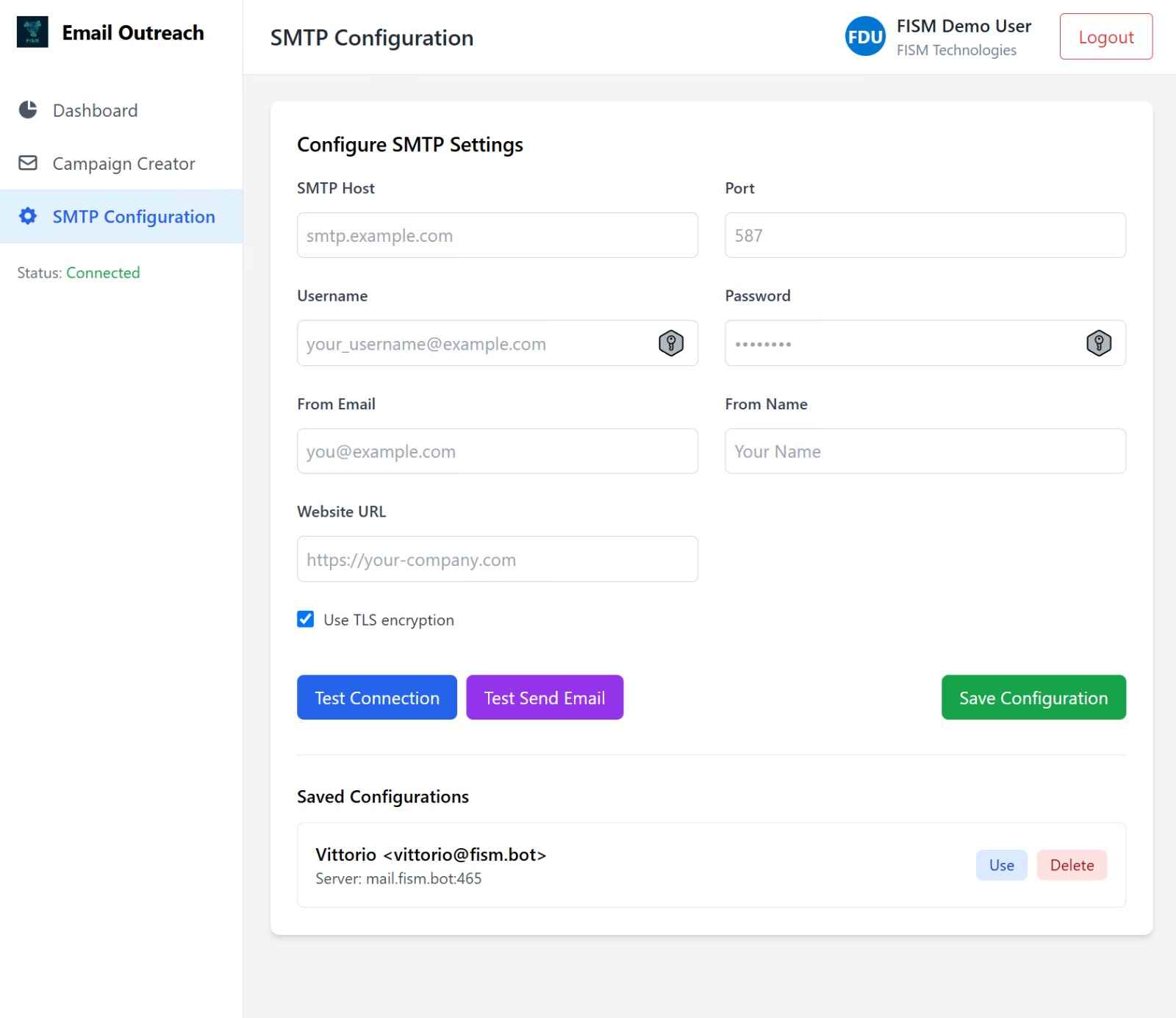Click the FISM logo icon in sidebar
This screenshot has width=1176, height=1018.
pyautogui.click(x=32, y=32)
